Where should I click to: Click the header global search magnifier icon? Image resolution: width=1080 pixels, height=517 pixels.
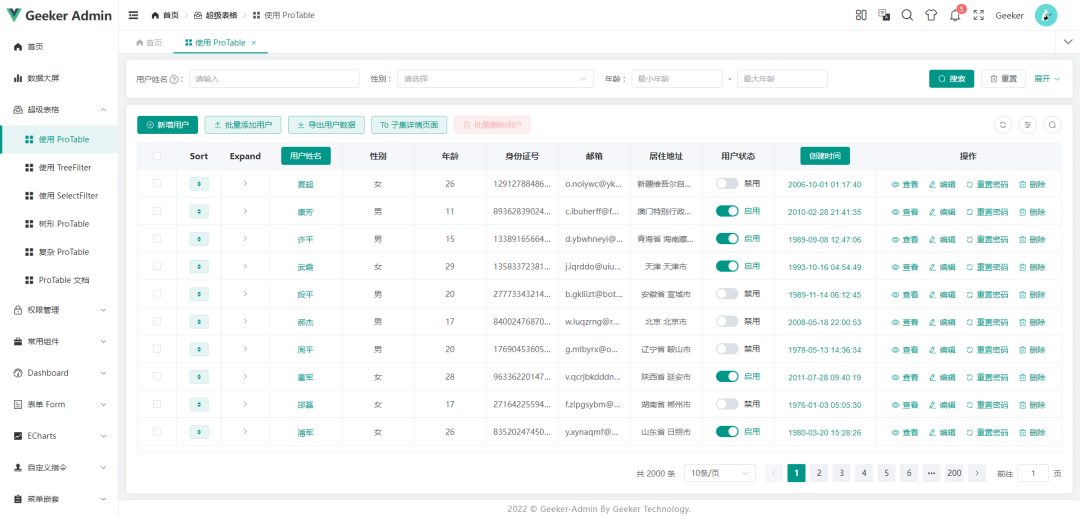coord(907,15)
